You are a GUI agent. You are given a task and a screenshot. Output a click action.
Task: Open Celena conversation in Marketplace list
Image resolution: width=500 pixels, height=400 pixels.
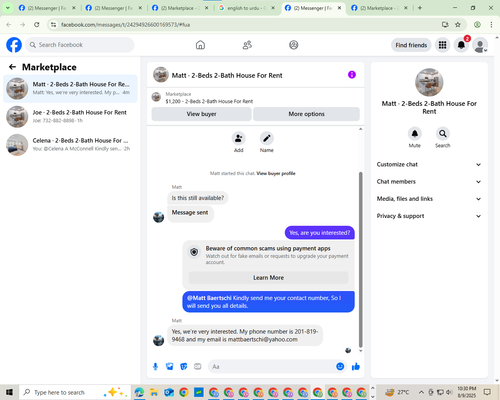pyautogui.click(x=70, y=145)
